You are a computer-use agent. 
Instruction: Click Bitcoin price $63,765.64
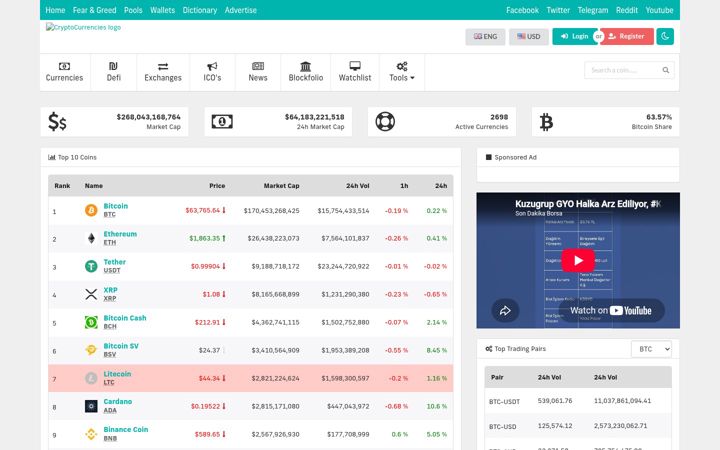click(x=205, y=210)
